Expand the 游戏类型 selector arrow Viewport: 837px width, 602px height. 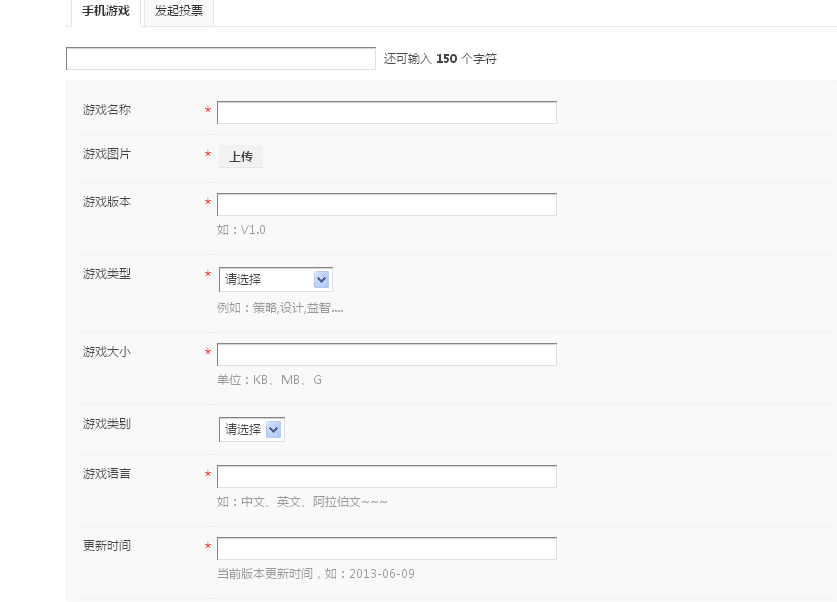pos(320,279)
